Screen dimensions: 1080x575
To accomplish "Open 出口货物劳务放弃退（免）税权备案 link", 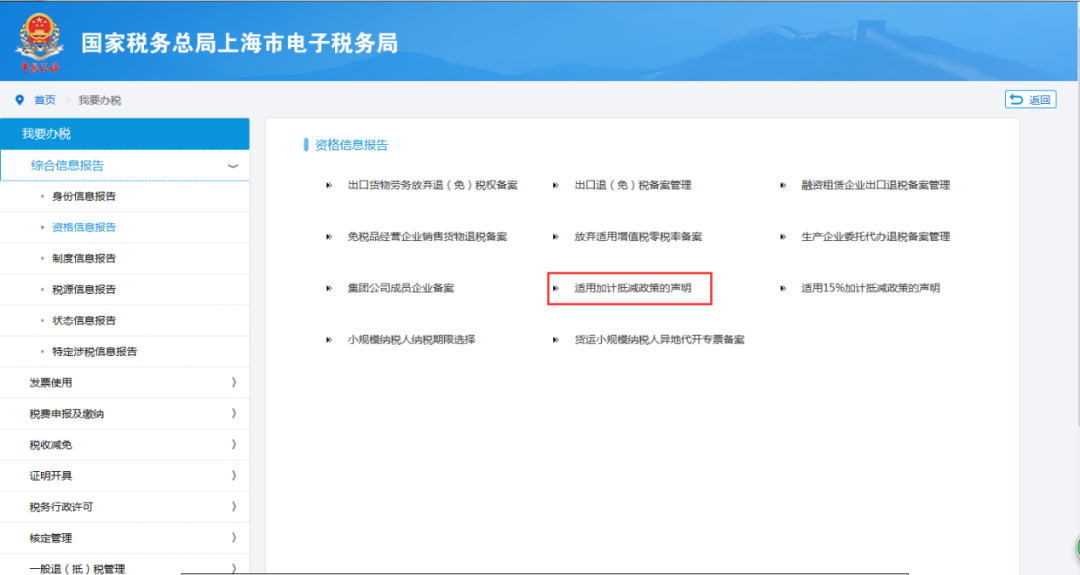I will [x=433, y=185].
